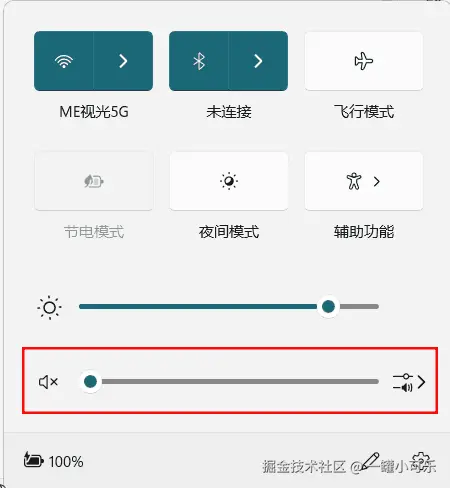
Task: Turn on night light mode tile
Action: point(229,181)
